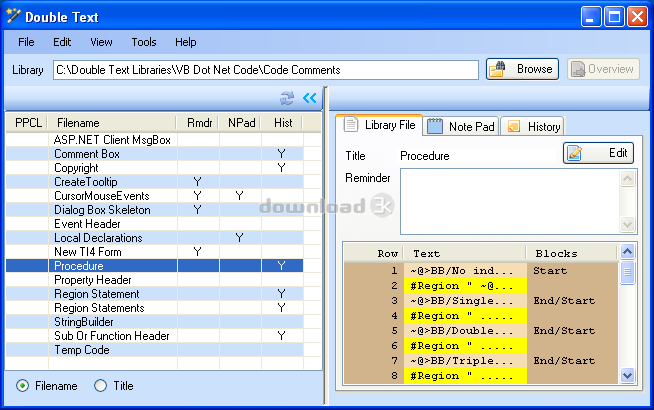654x410 pixels.
Task: Click the Edit button beside Title
Action: click(599, 153)
